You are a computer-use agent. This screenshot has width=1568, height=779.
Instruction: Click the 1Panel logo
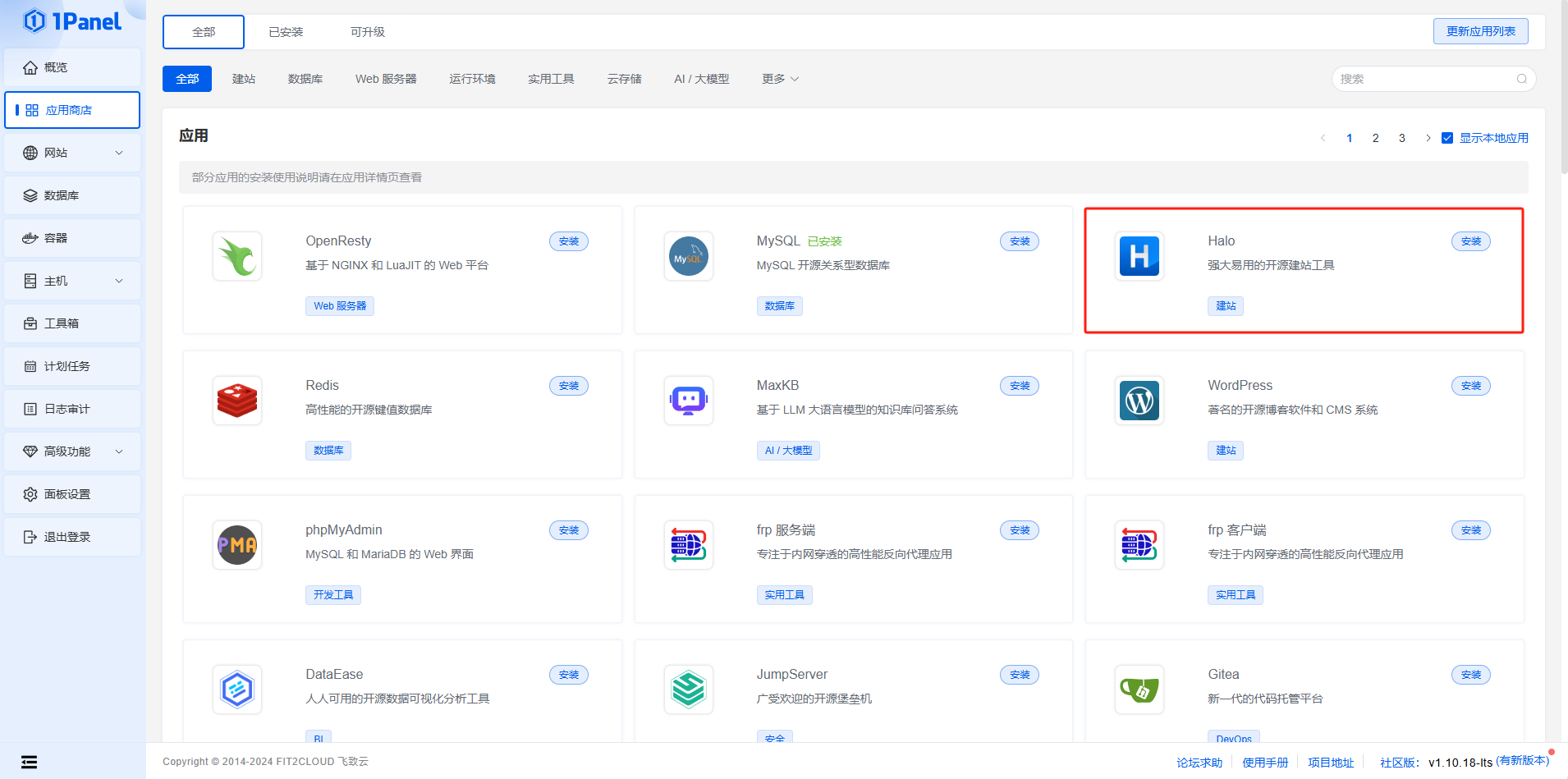72,21
